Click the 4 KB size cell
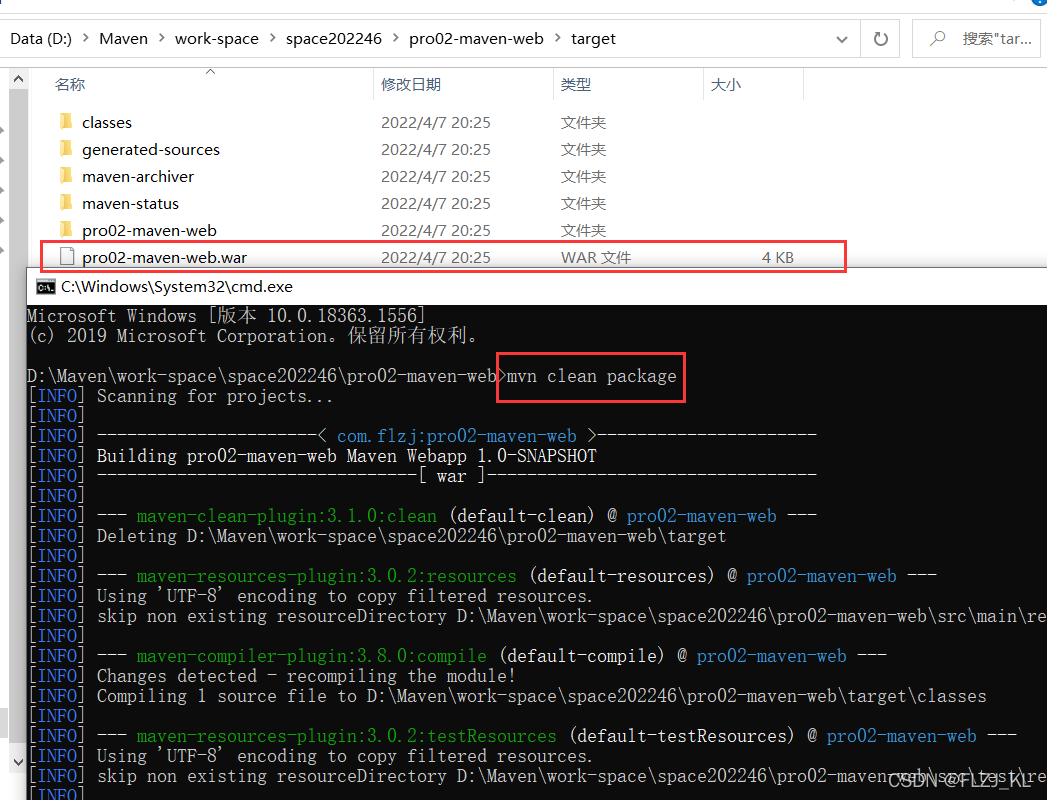The image size is (1047, 800). click(x=778, y=257)
